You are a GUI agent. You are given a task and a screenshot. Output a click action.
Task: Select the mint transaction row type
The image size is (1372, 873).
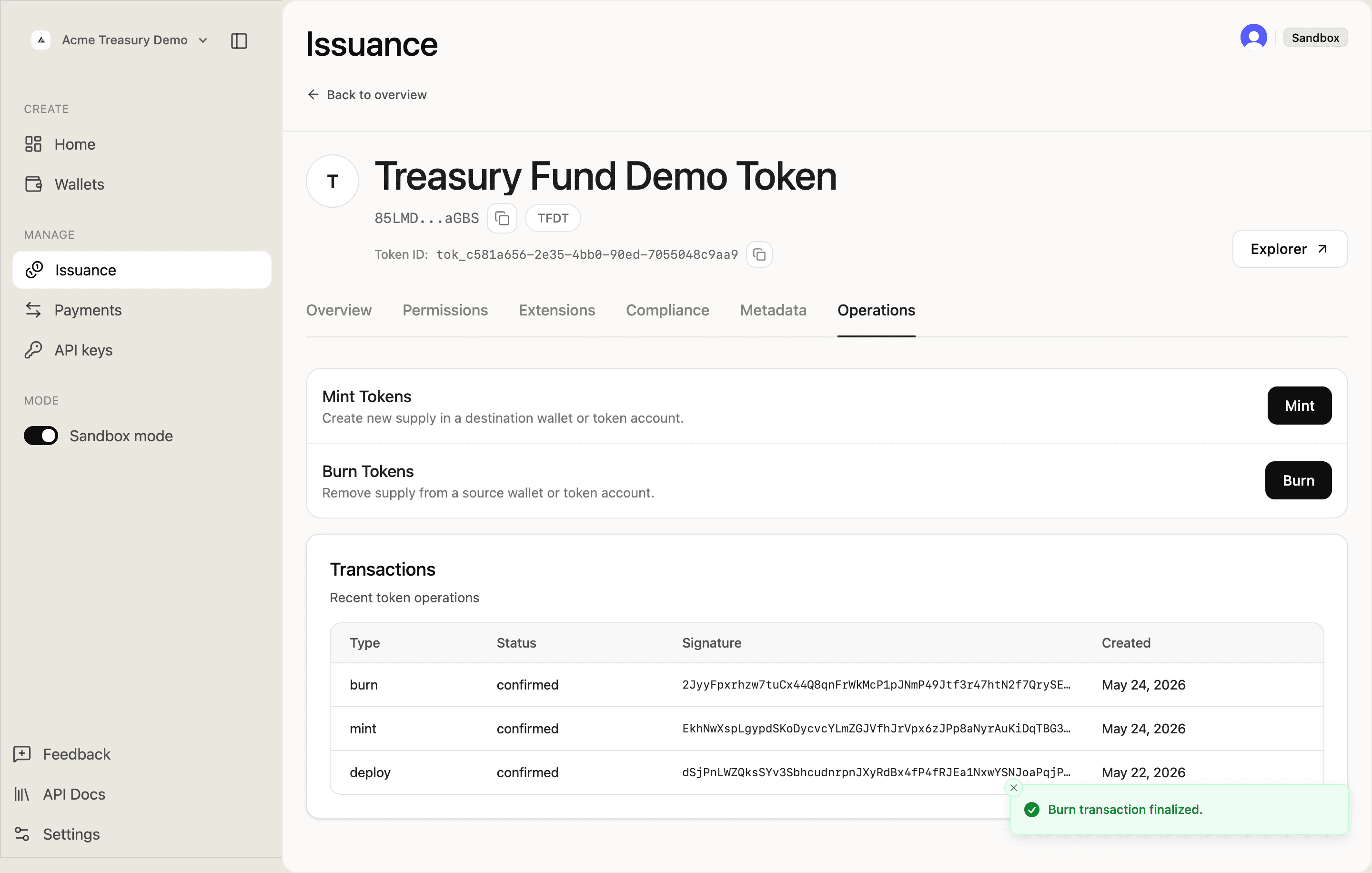point(363,728)
